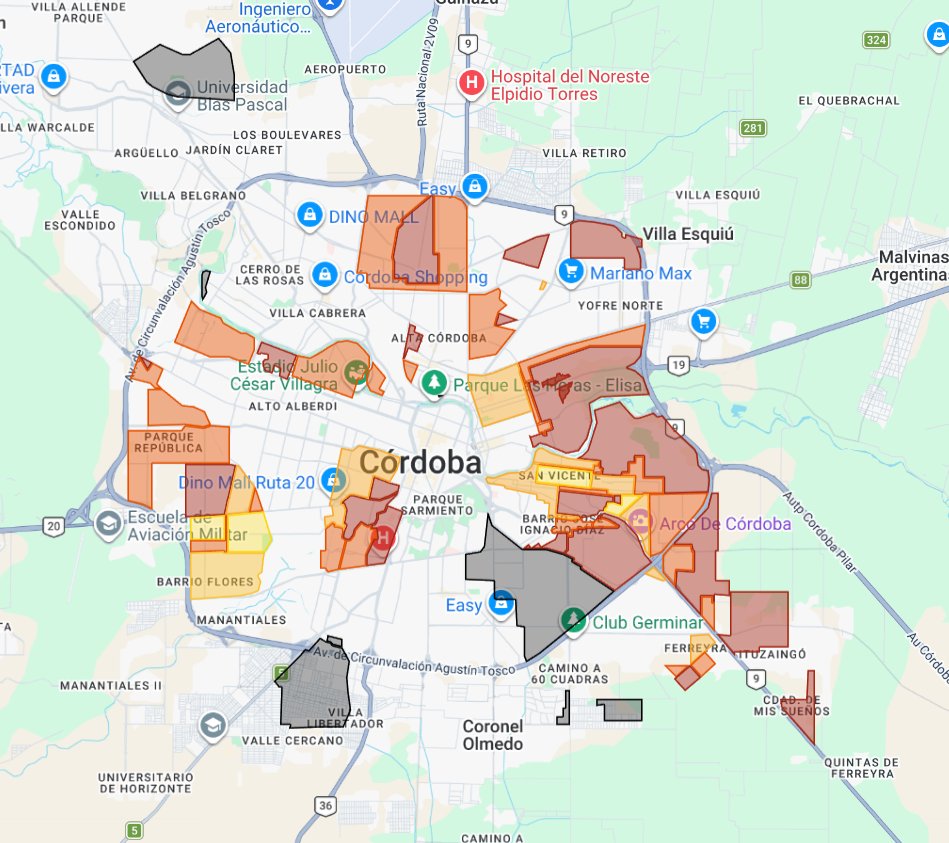
Task: Click the QUINTAS DE FERREYRA label
Action: click(861, 768)
